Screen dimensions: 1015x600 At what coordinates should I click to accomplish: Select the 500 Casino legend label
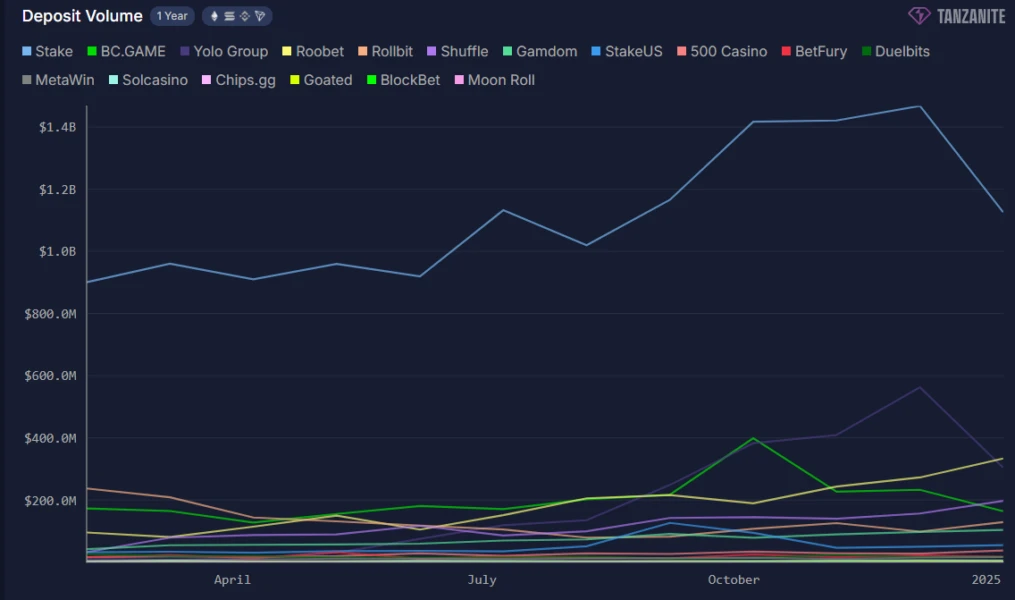(x=729, y=51)
